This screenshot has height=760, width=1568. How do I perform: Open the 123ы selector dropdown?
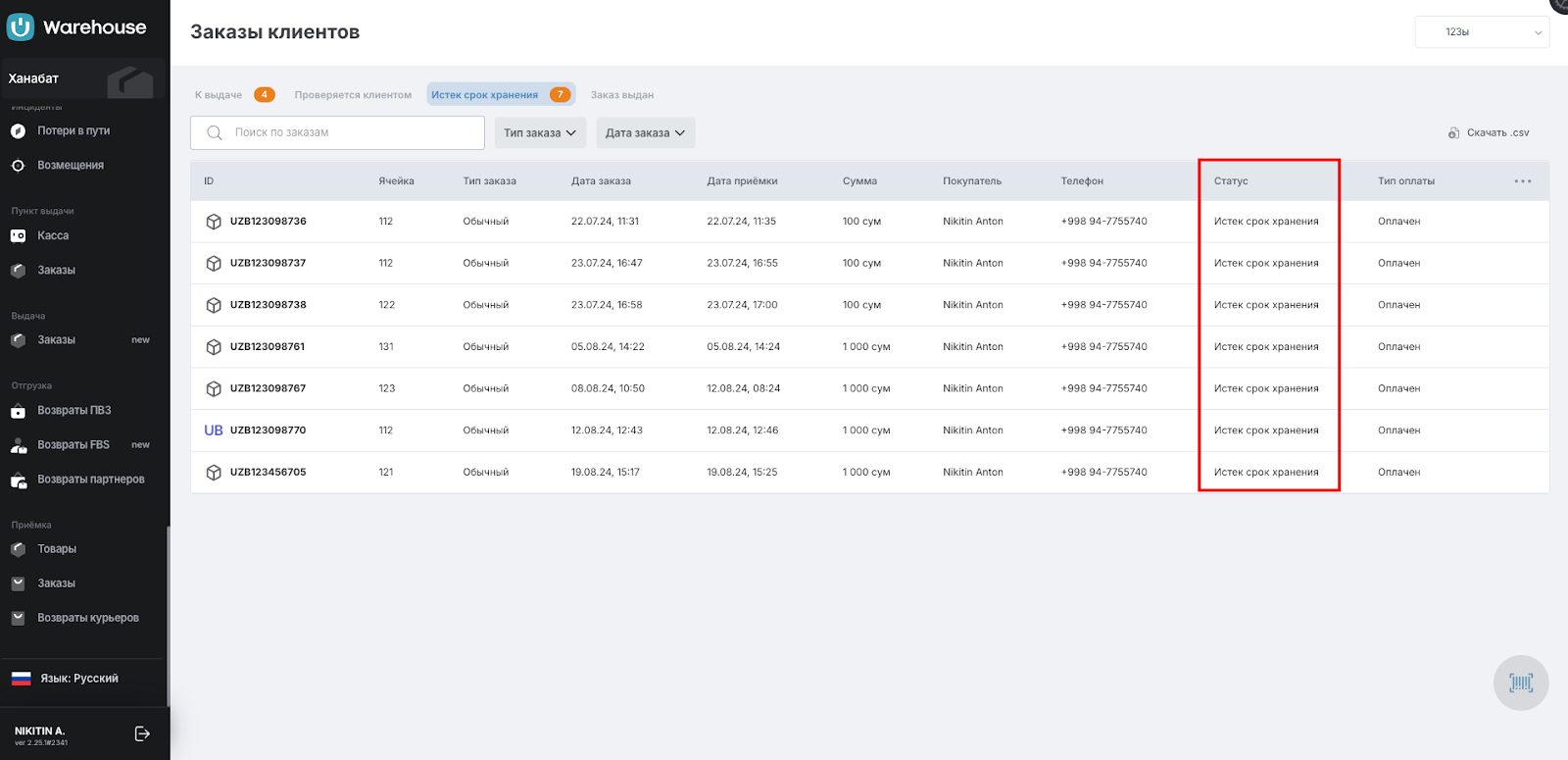(1481, 32)
